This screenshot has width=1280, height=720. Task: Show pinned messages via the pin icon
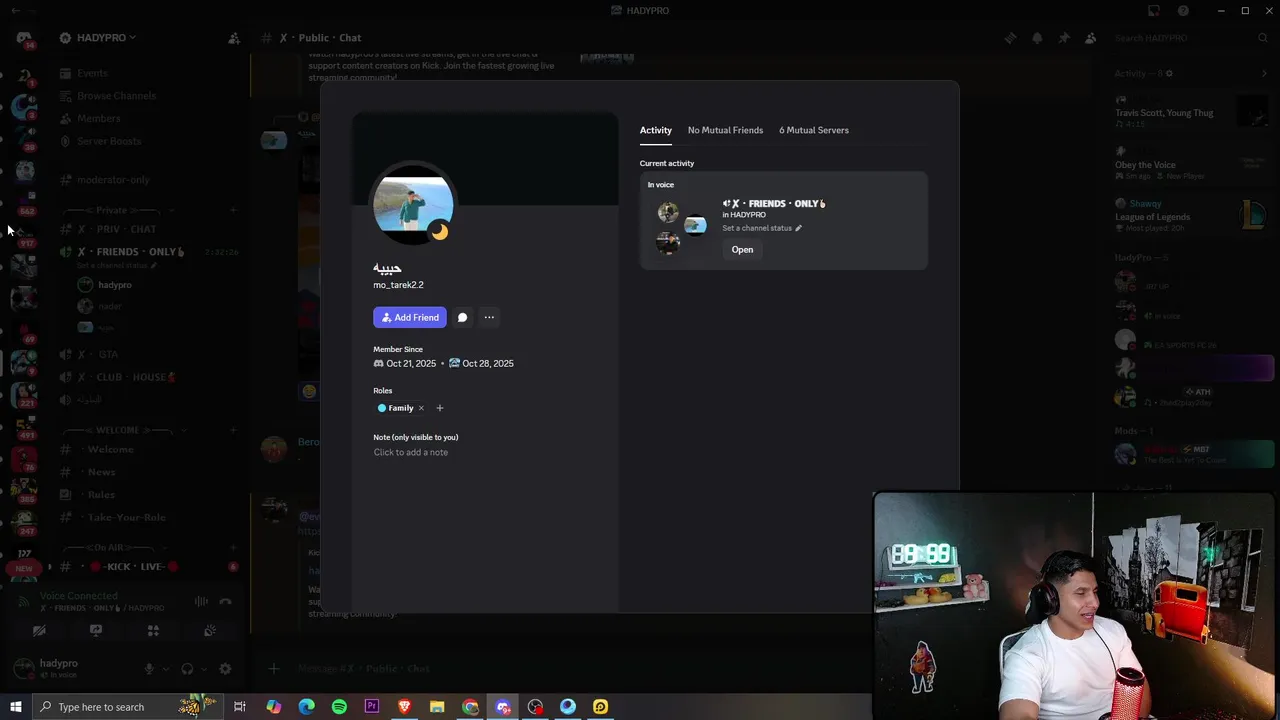(x=1064, y=38)
